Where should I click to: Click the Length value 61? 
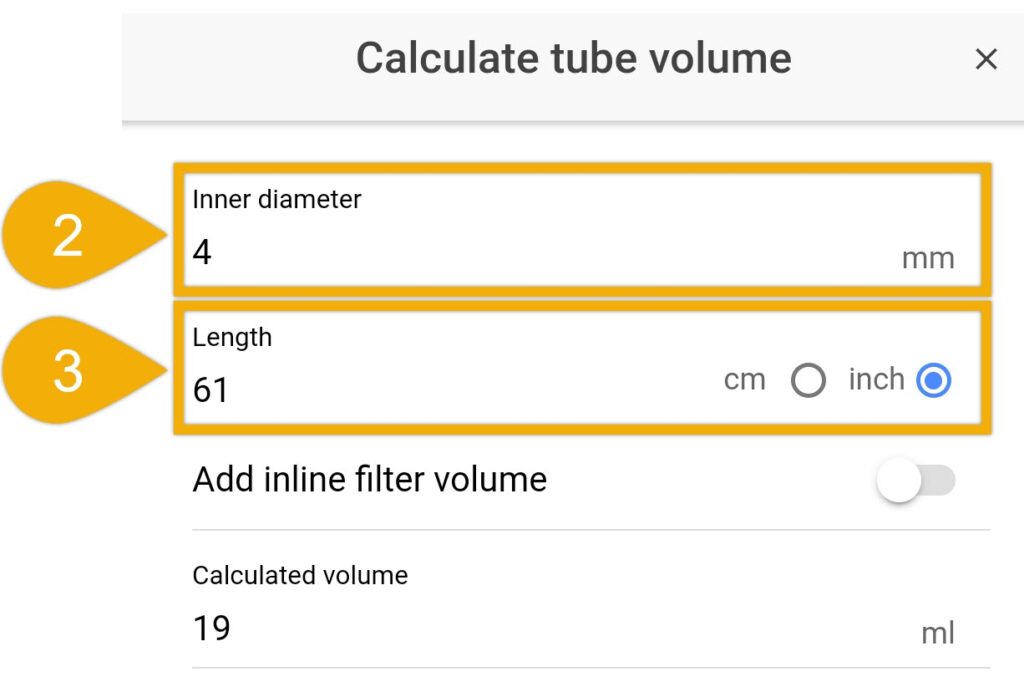210,390
